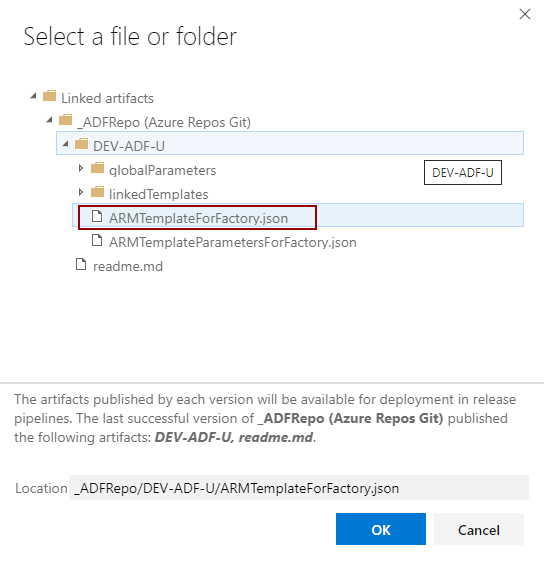Click the Linked artifacts folder icon
544x565 pixels.
(49, 96)
